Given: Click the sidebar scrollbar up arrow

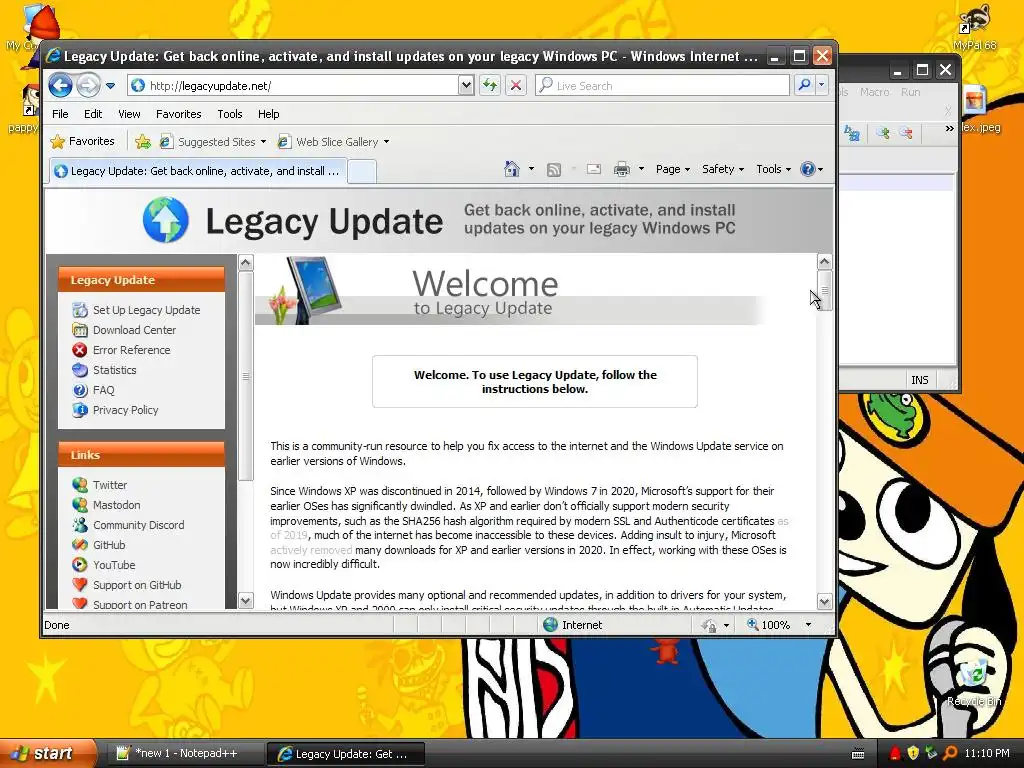Looking at the screenshot, I should point(246,263).
